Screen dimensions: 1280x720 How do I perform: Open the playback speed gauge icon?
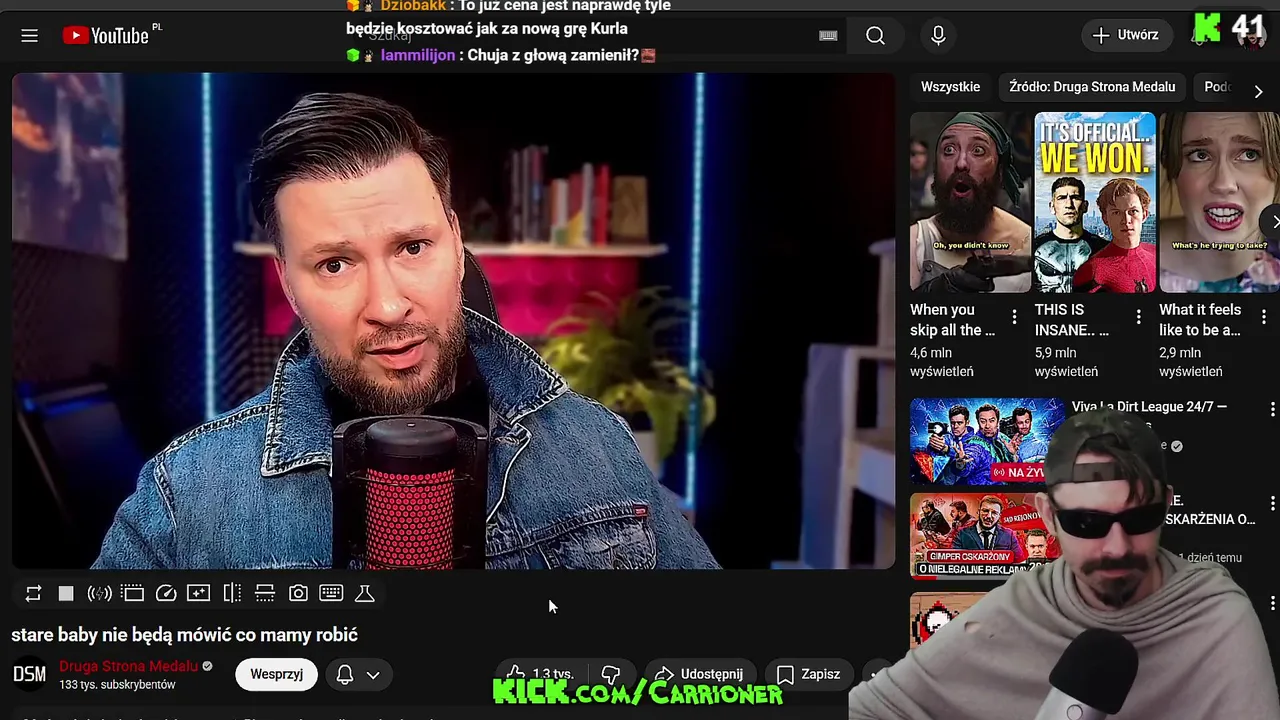click(x=166, y=593)
